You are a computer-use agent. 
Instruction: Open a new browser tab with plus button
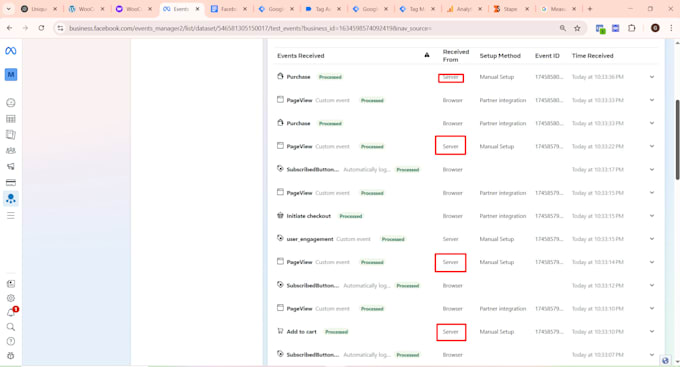pos(590,9)
